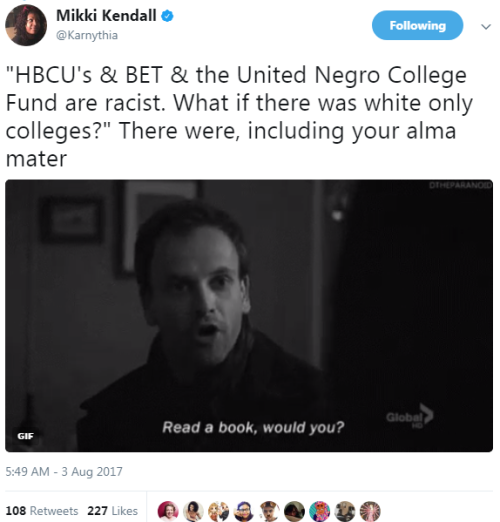Open Mikki Kendall's display name link

point(106,16)
